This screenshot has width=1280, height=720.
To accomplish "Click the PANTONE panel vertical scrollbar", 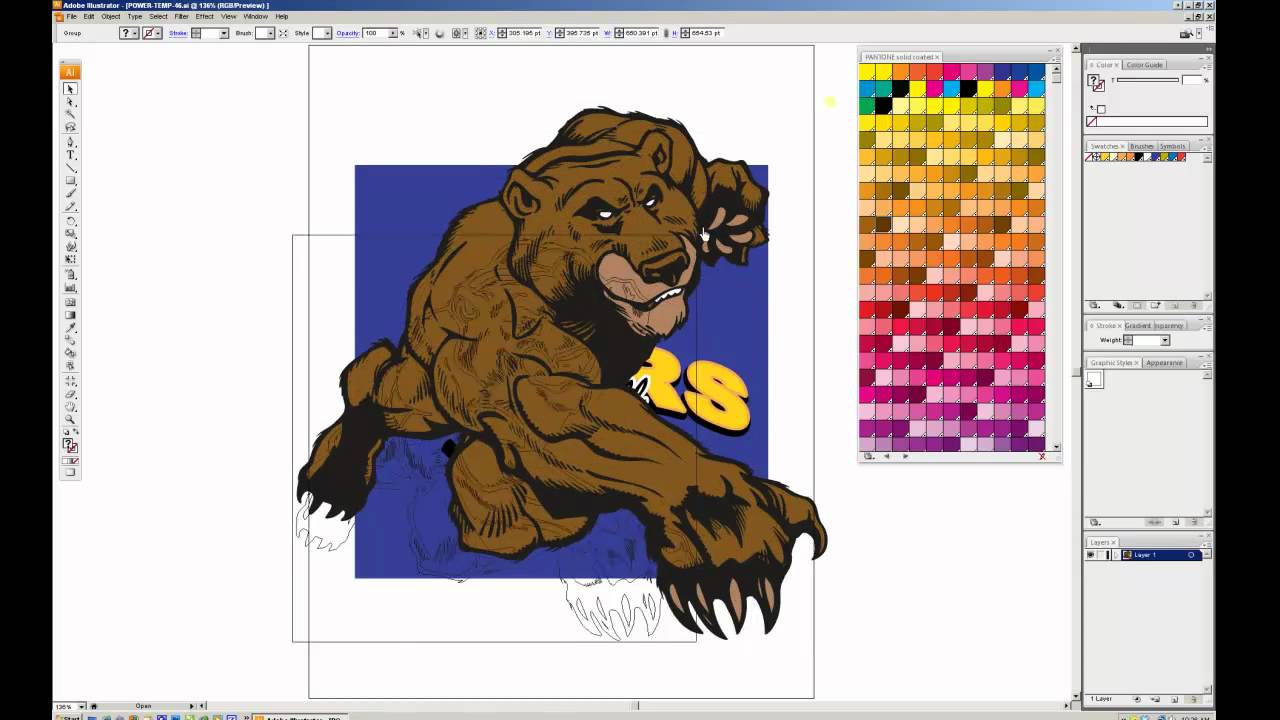I will (1056, 258).
